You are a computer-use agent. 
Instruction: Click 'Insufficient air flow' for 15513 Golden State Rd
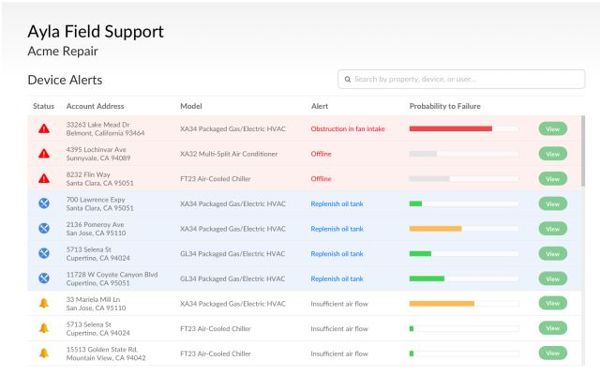click(339, 354)
